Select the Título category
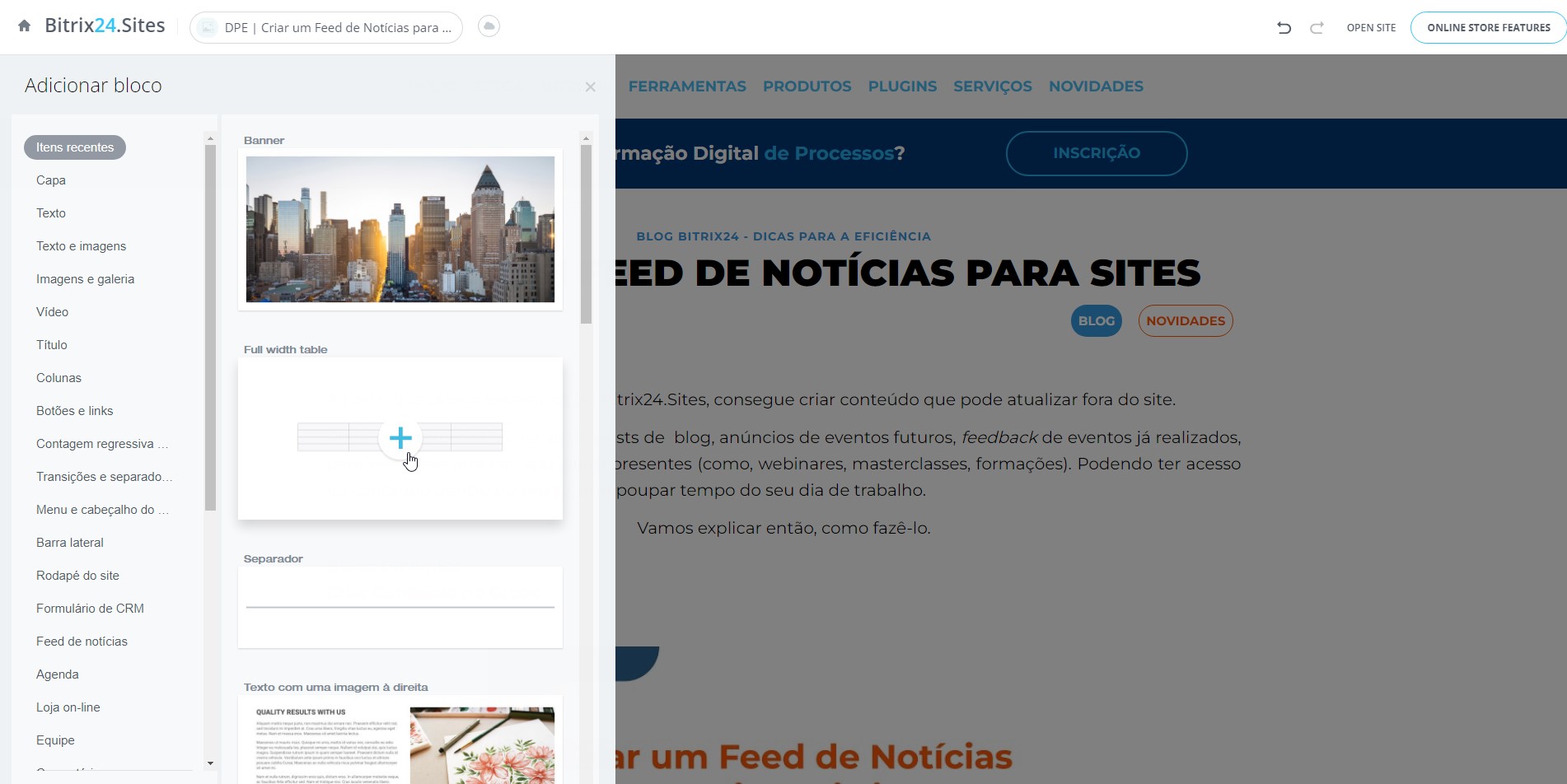The height and width of the screenshot is (784, 1567). pyautogui.click(x=52, y=345)
